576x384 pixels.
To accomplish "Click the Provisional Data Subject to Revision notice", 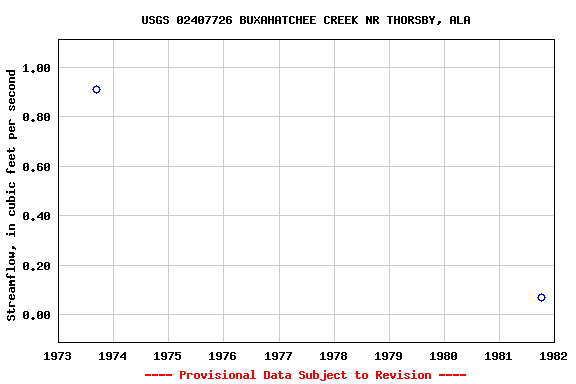I will pos(306,375).
